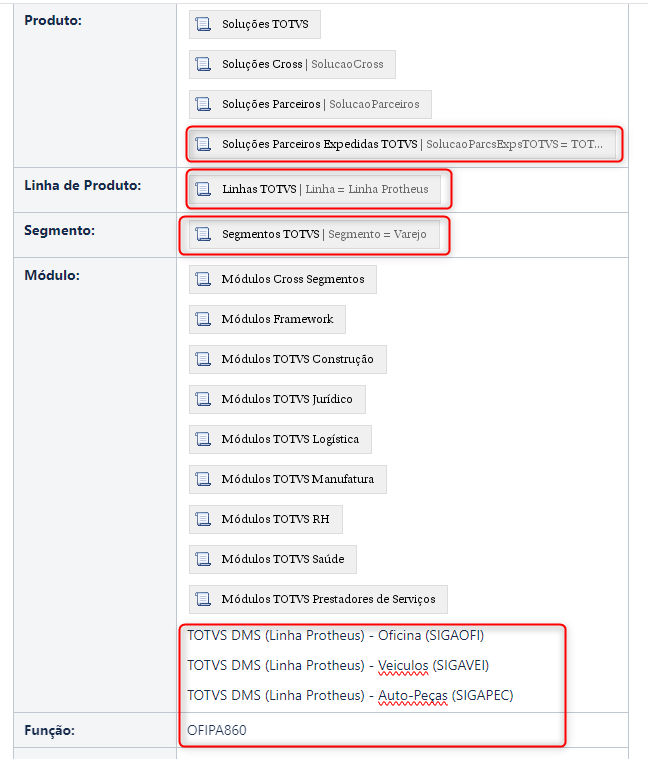Open the Soluções Parceiros Expedidas TOTVS label

(319, 144)
